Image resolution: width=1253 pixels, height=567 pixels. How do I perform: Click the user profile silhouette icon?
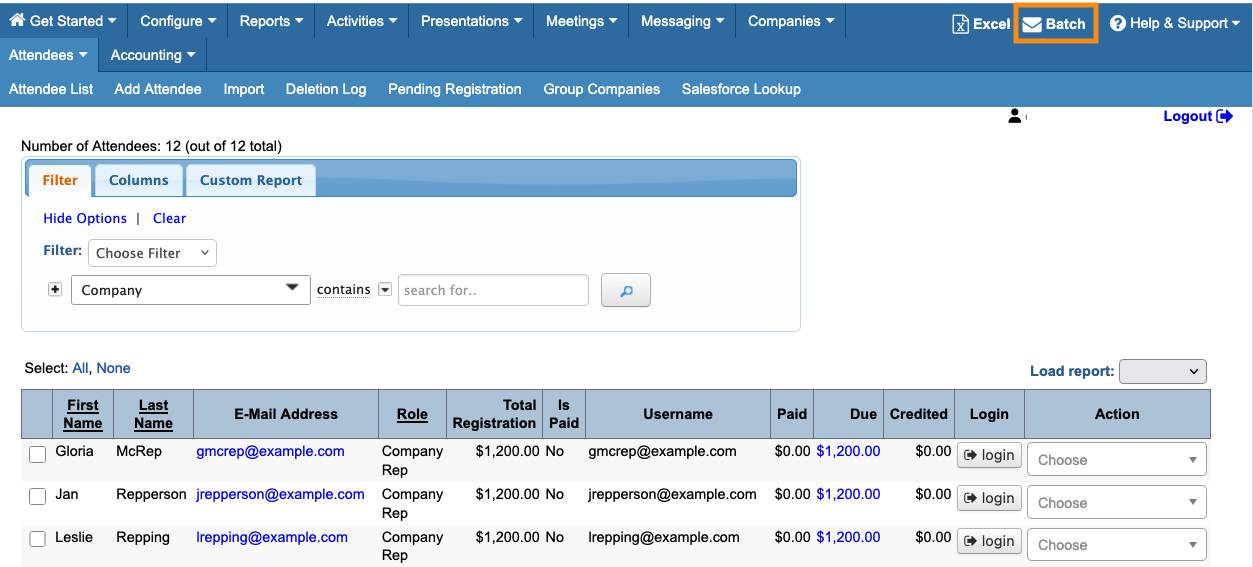(1015, 116)
